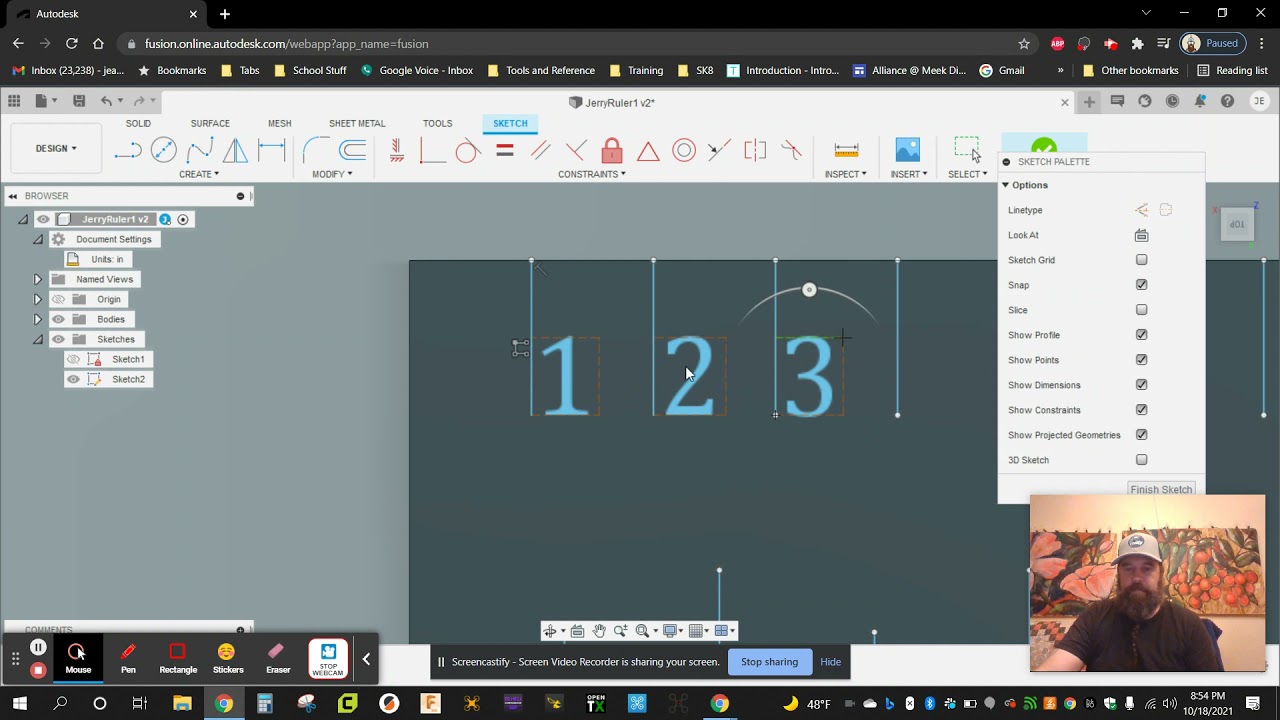Viewport: 1280px width, 720px height.
Task: Click the Stop sharing button
Action: 769,661
